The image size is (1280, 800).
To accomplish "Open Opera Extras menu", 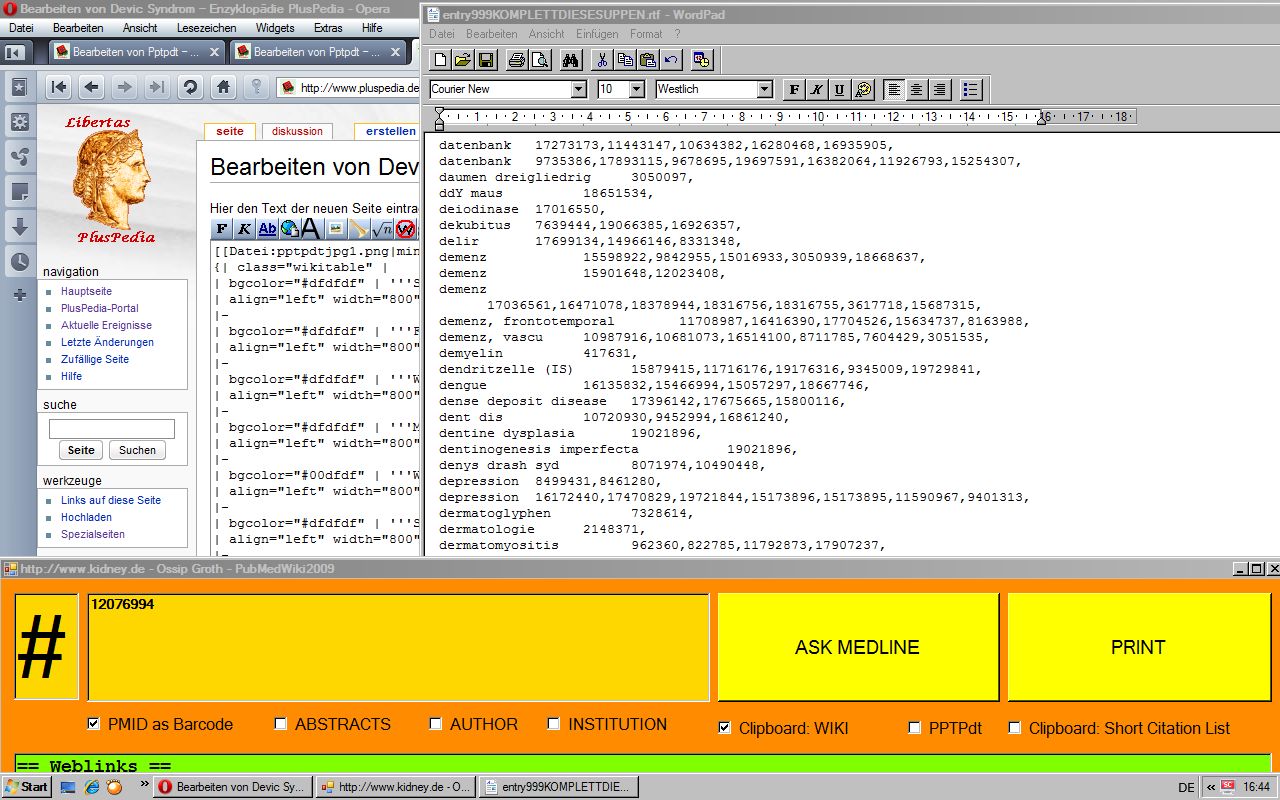I will [327, 28].
